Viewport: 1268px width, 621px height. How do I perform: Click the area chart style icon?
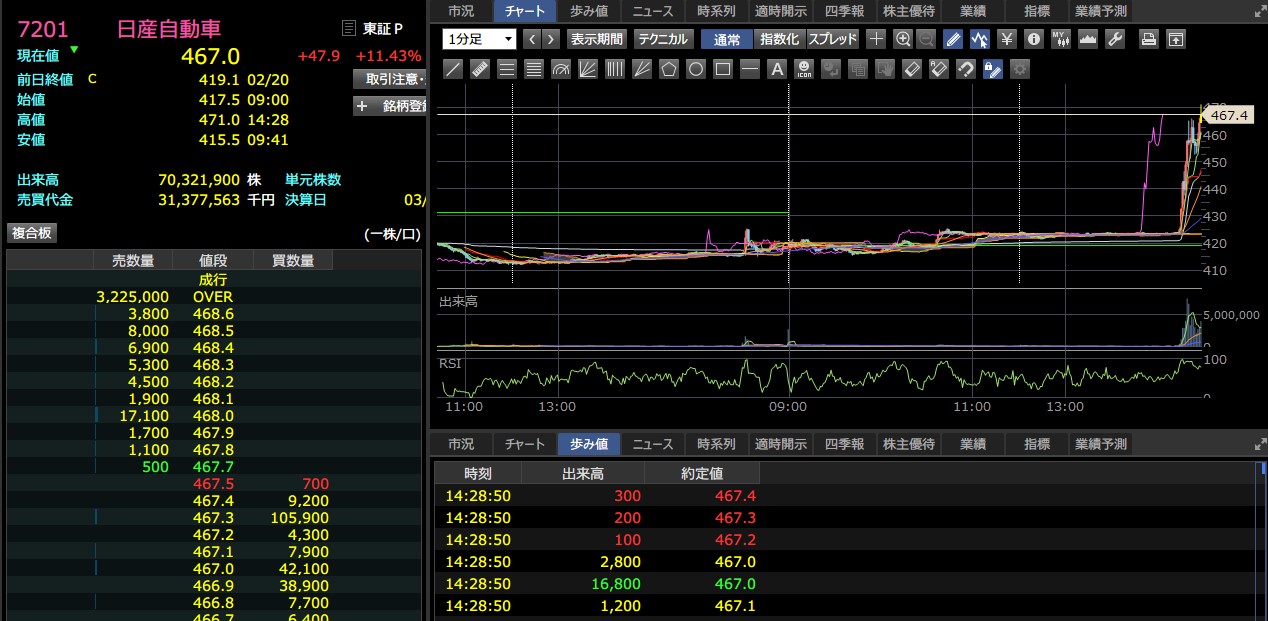(x=1088, y=39)
